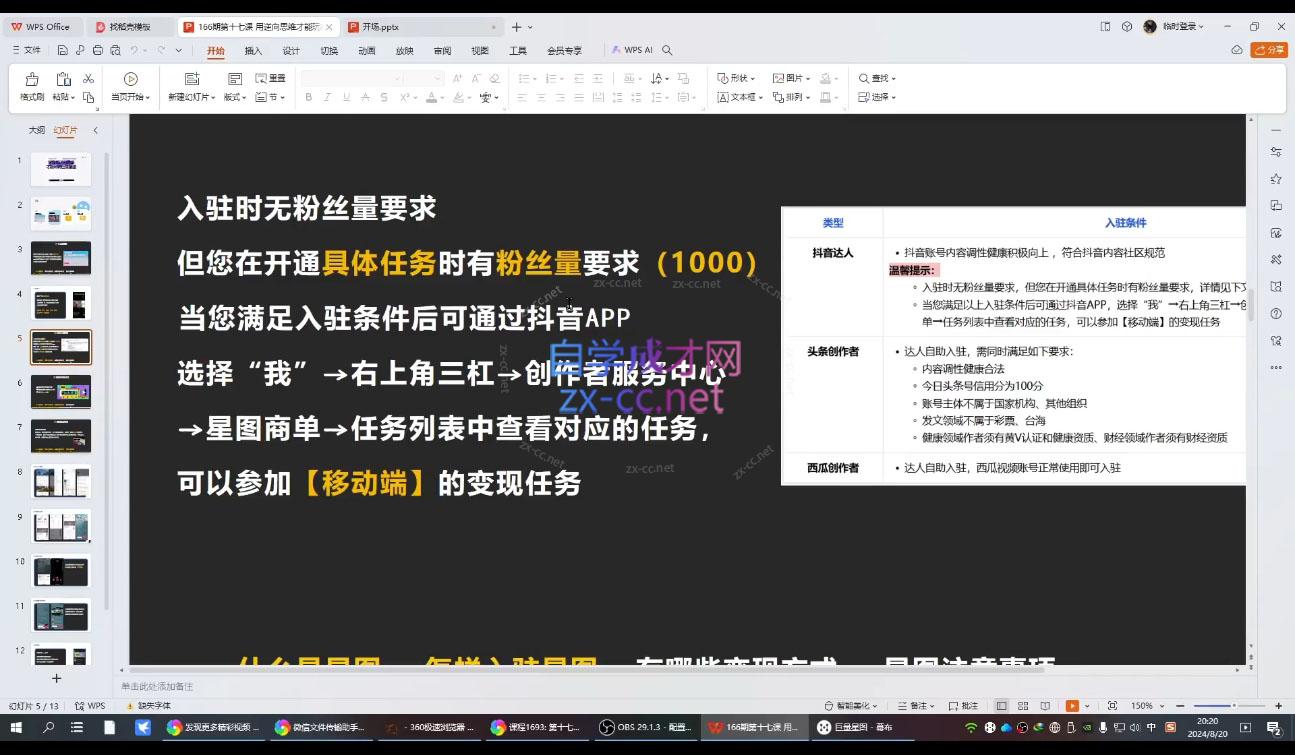1295x755 pixels.
Task: Open the more options dots in right sidebar
Action: coord(1275,367)
